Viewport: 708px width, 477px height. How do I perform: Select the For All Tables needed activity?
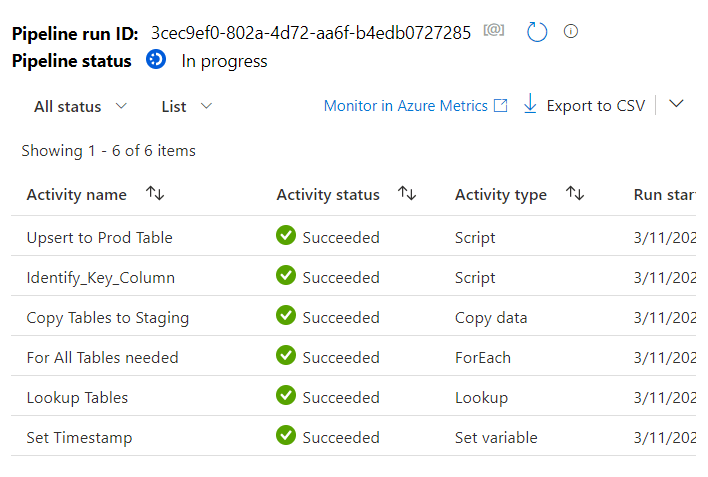[102, 357]
